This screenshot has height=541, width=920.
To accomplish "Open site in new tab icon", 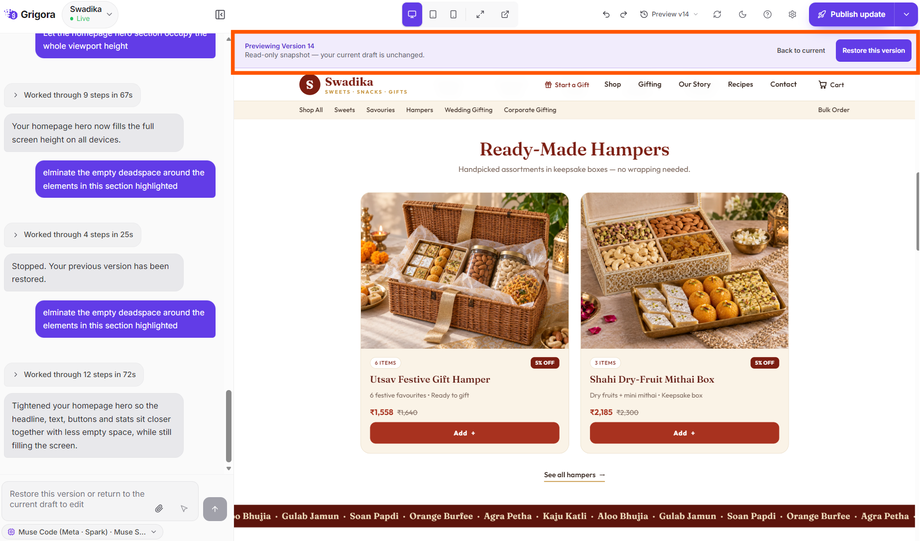I will 505,15.
